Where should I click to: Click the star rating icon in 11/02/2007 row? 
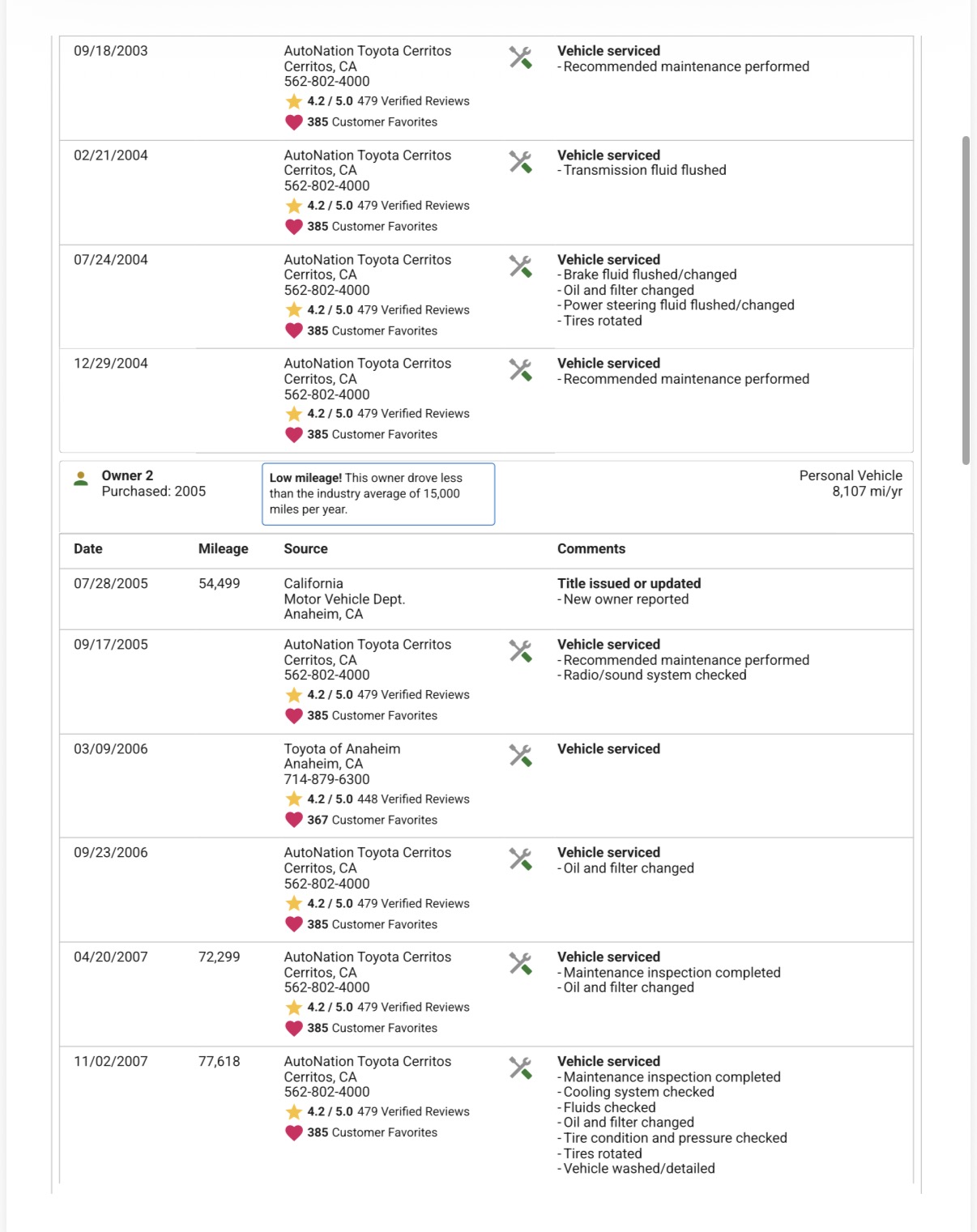click(x=293, y=1112)
